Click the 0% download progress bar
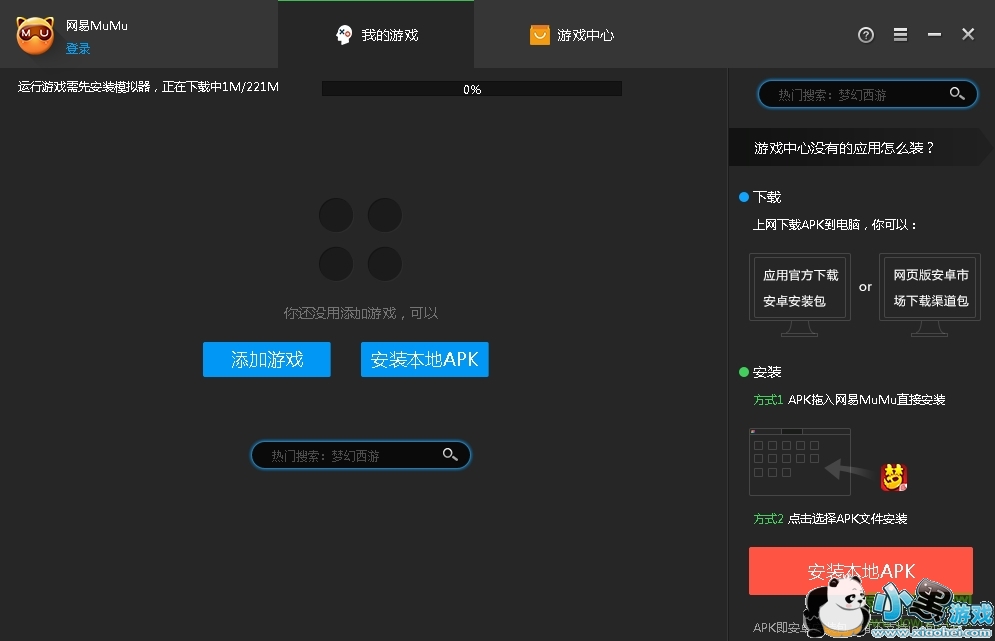995x641 pixels. pos(471,89)
